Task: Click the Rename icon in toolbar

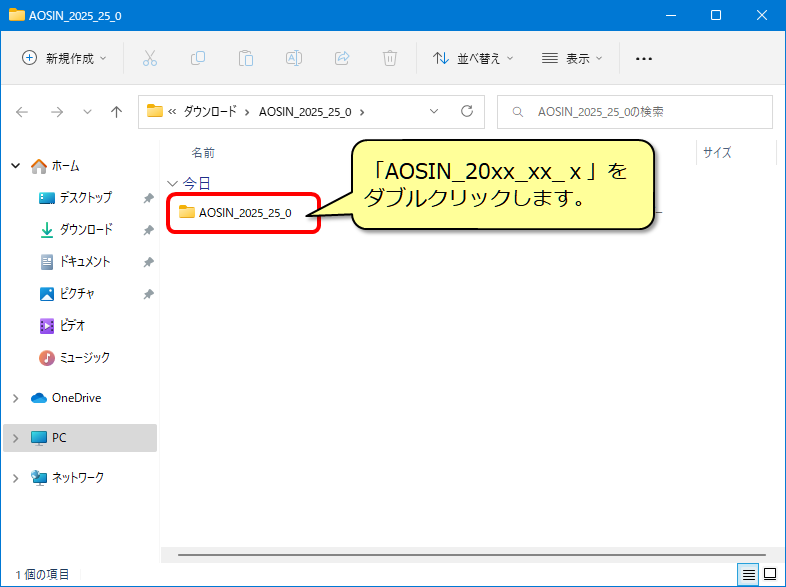Action: [294, 58]
